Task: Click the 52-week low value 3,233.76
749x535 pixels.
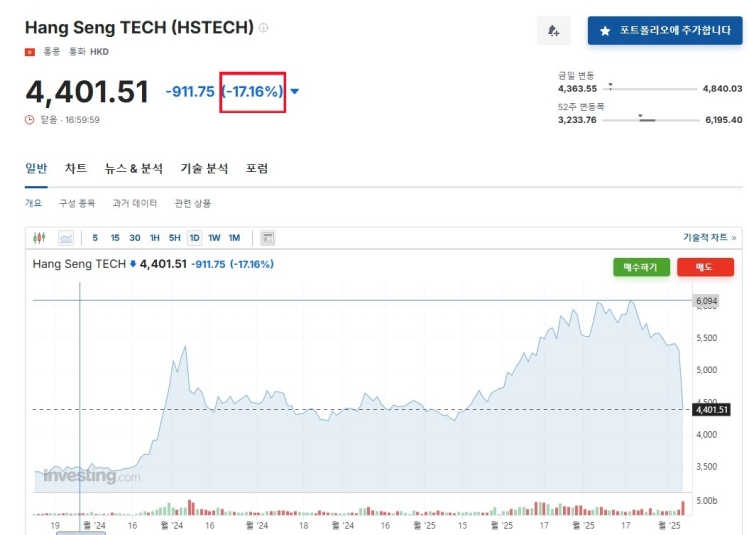Action: [x=577, y=119]
